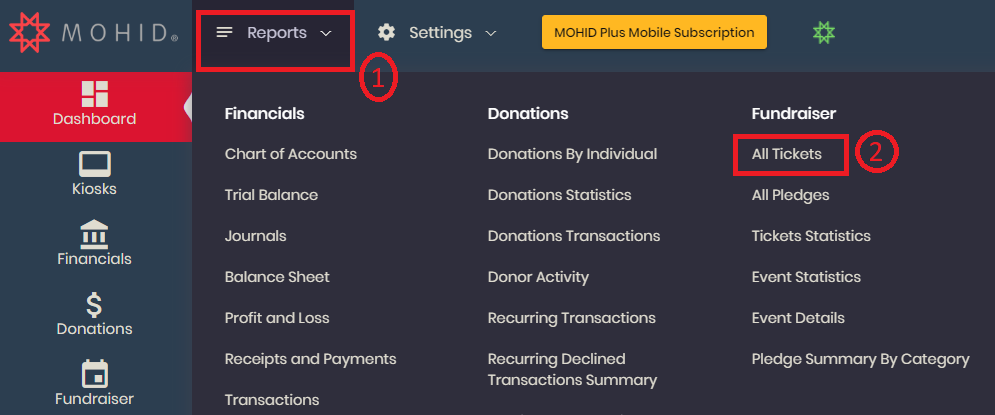The image size is (995, 415).
Task: Expand the Reports dropdown chevron
Action: [x=326, y=33]
